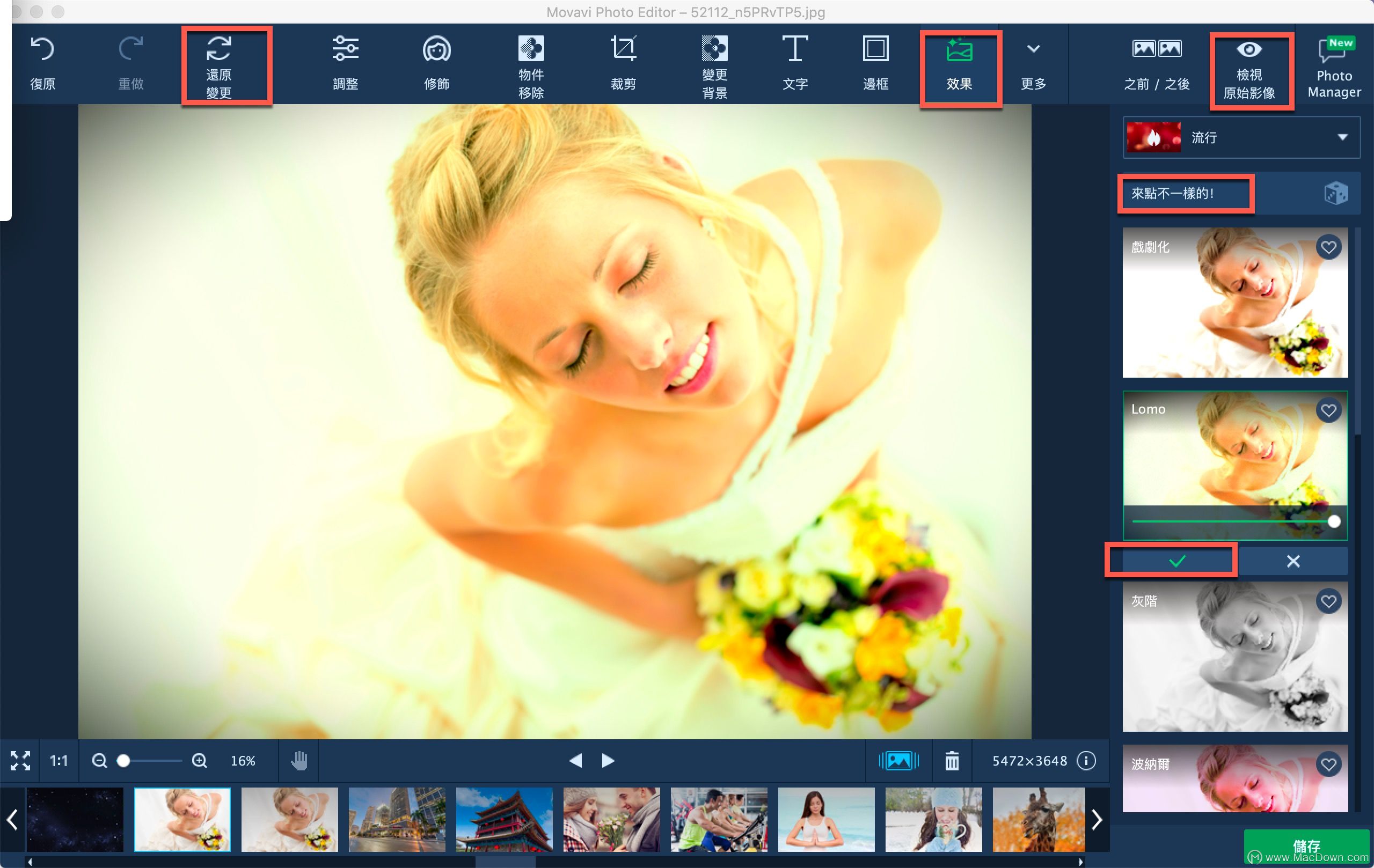Expand the 更多 more tools chevron

1033,49
